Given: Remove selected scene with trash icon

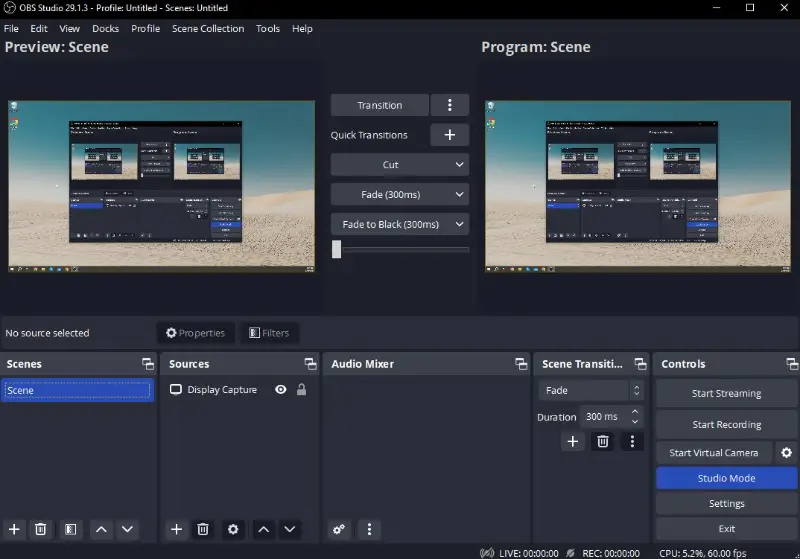Looking at the screenshot, I should click(40, 529).
